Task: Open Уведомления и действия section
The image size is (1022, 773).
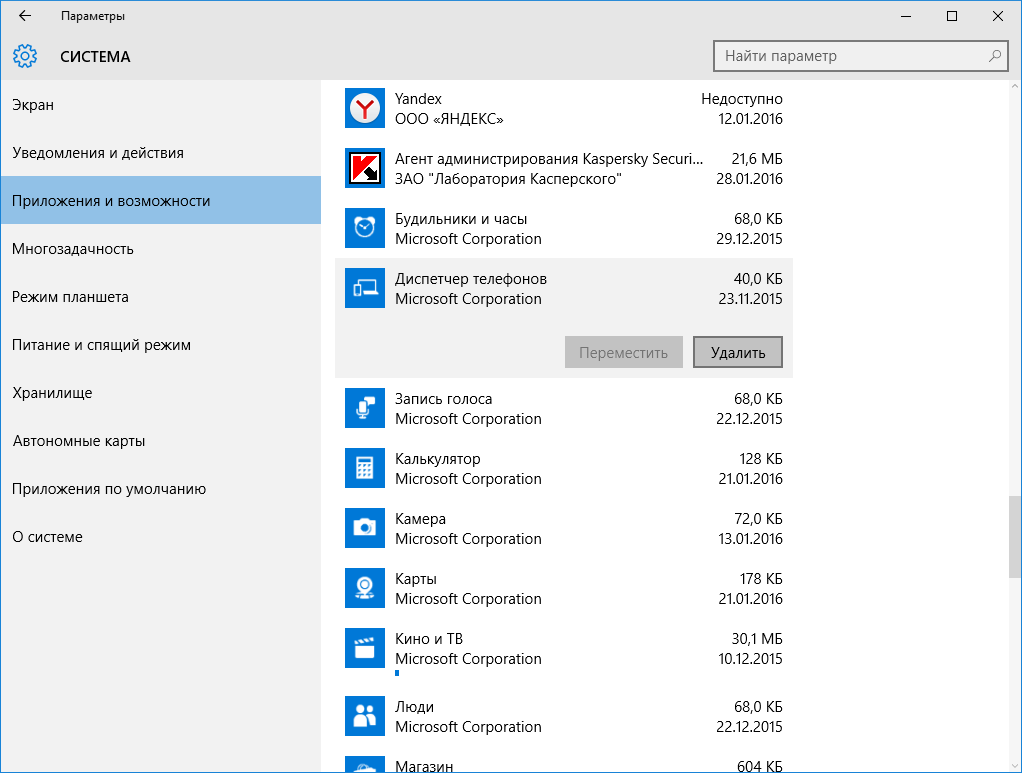Action: (161, 153)
